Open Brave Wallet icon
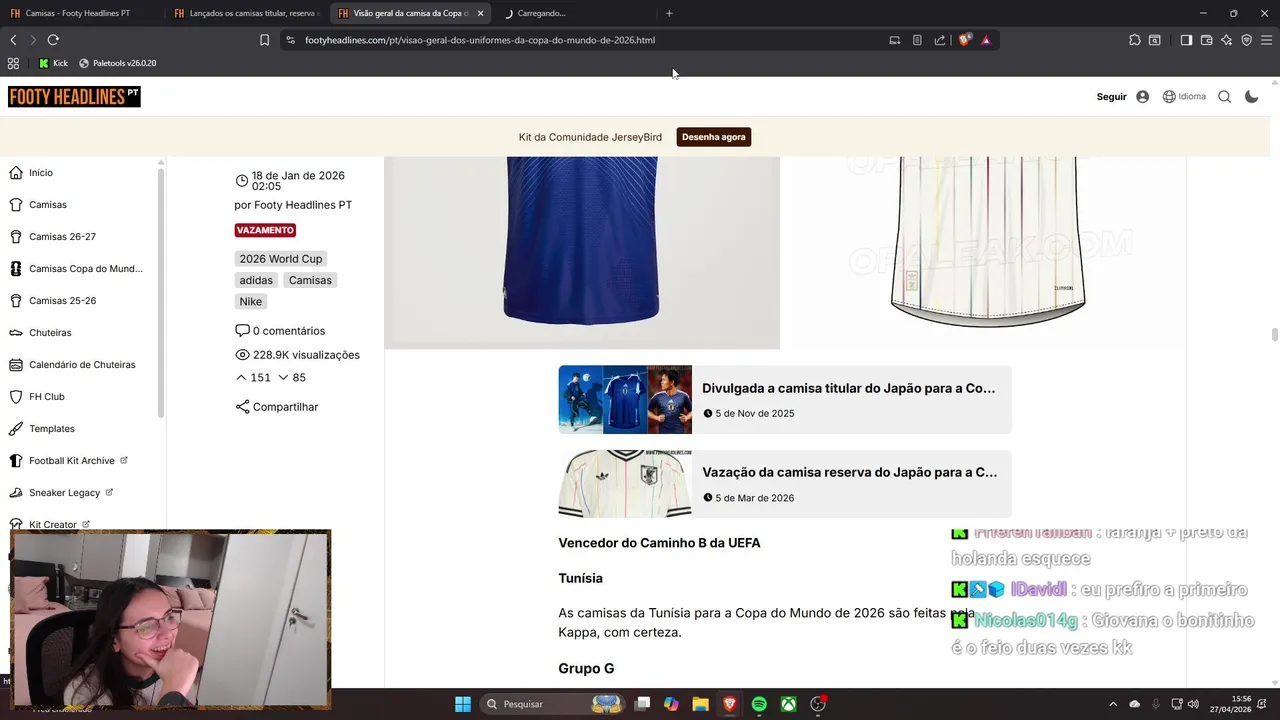The width and height of the screenshot is (1280, 720). point(1206,40)
